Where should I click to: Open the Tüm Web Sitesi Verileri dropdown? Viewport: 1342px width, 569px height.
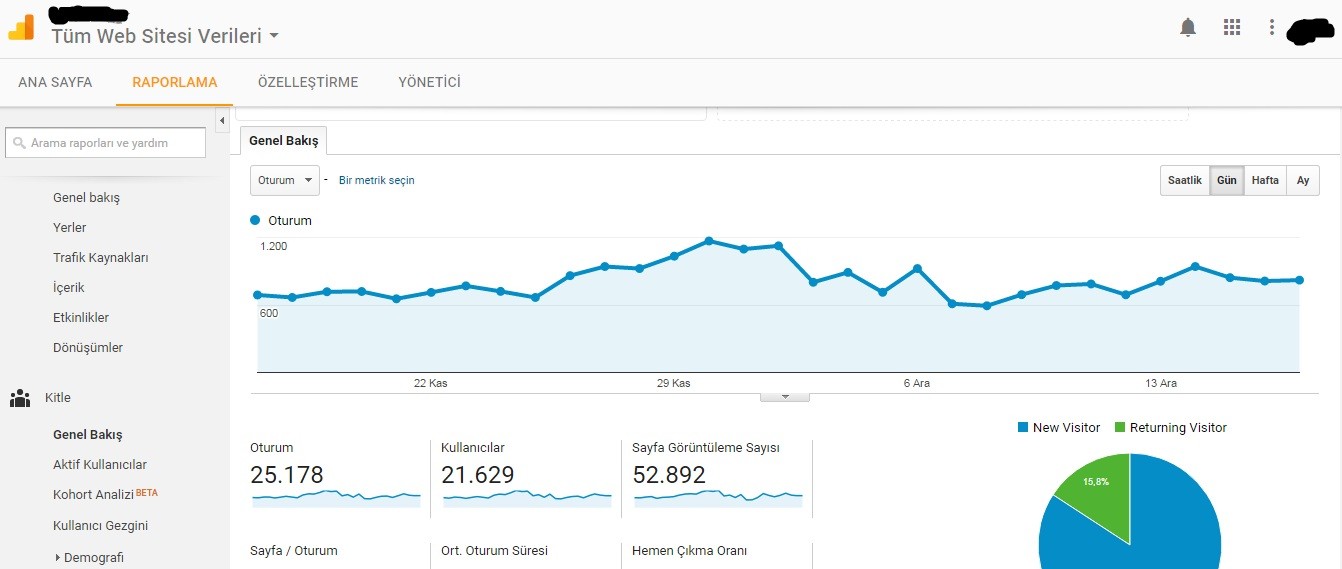click(165, 36)
